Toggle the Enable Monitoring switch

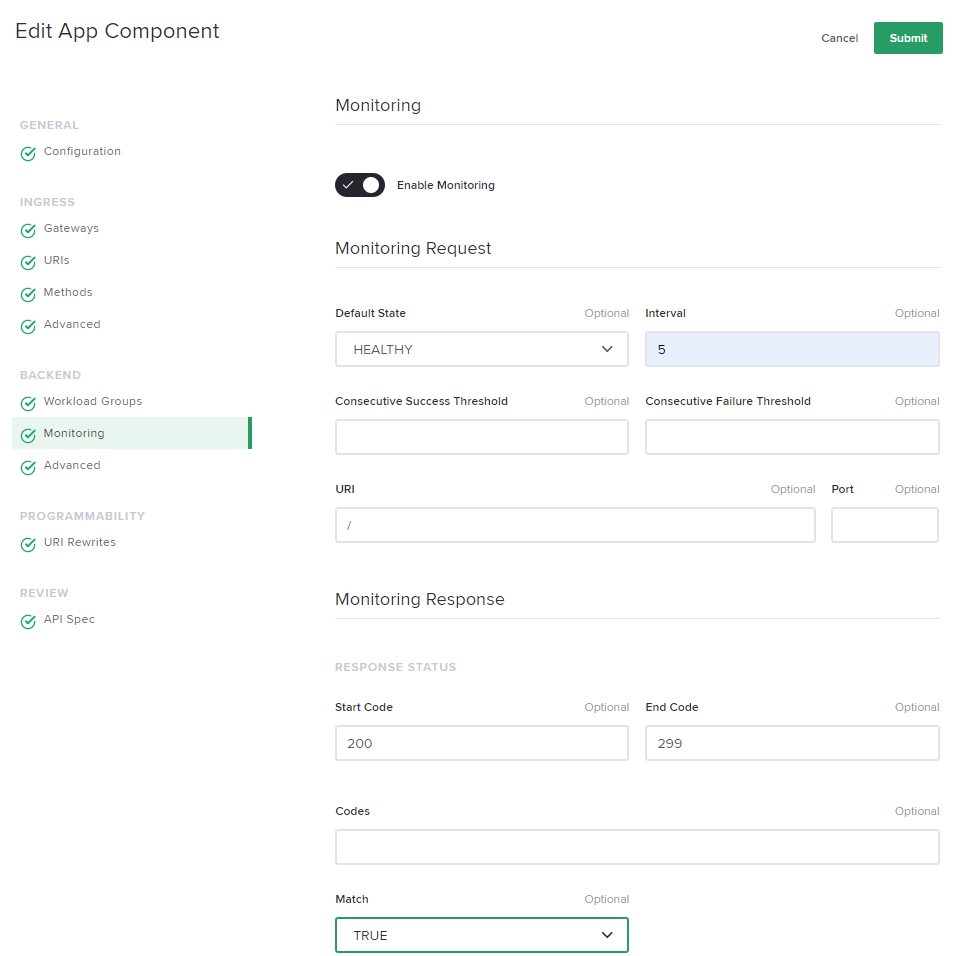point(360,185)
